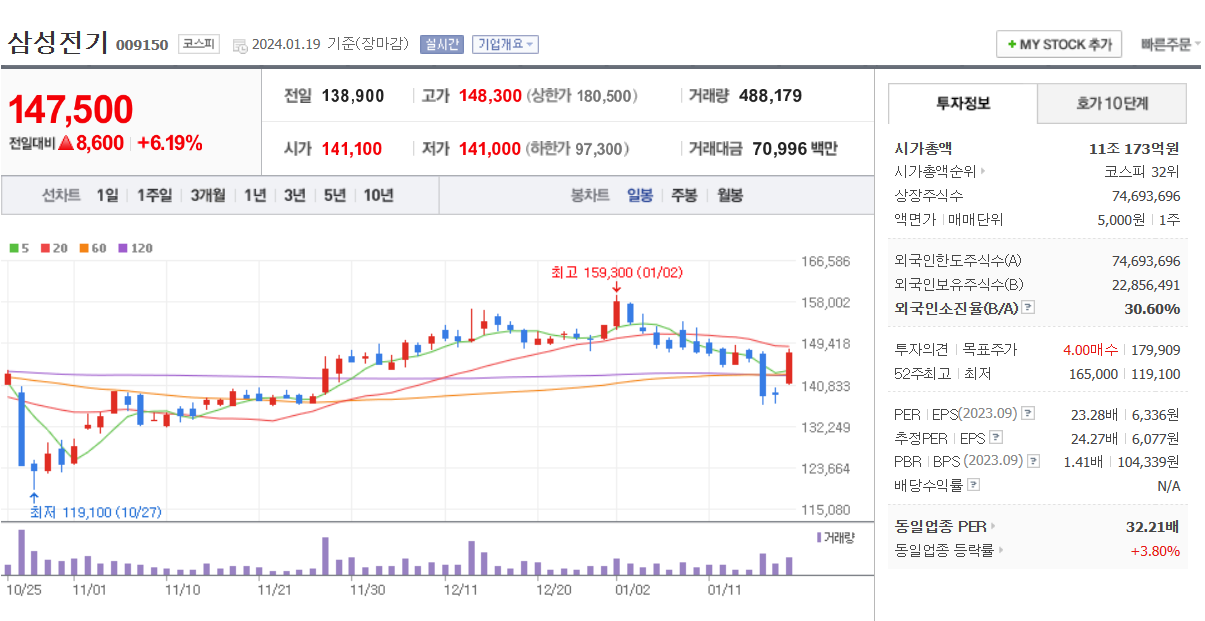
Task: Click the red arrow under 최고 159,300
Action: (617, 288)
